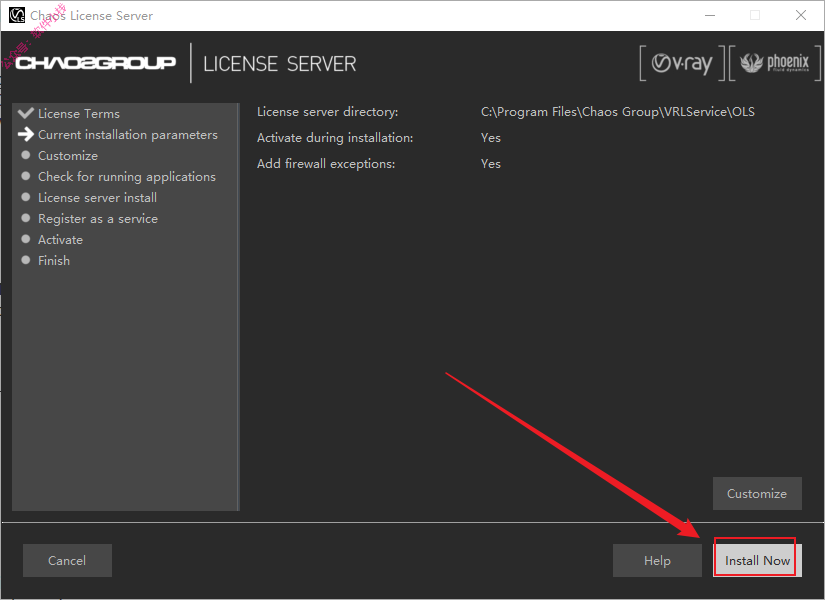This screenshot has width=825, height=600.
Task: Click the bullet beside Check for running applications
Action: [x=25, y=176]
